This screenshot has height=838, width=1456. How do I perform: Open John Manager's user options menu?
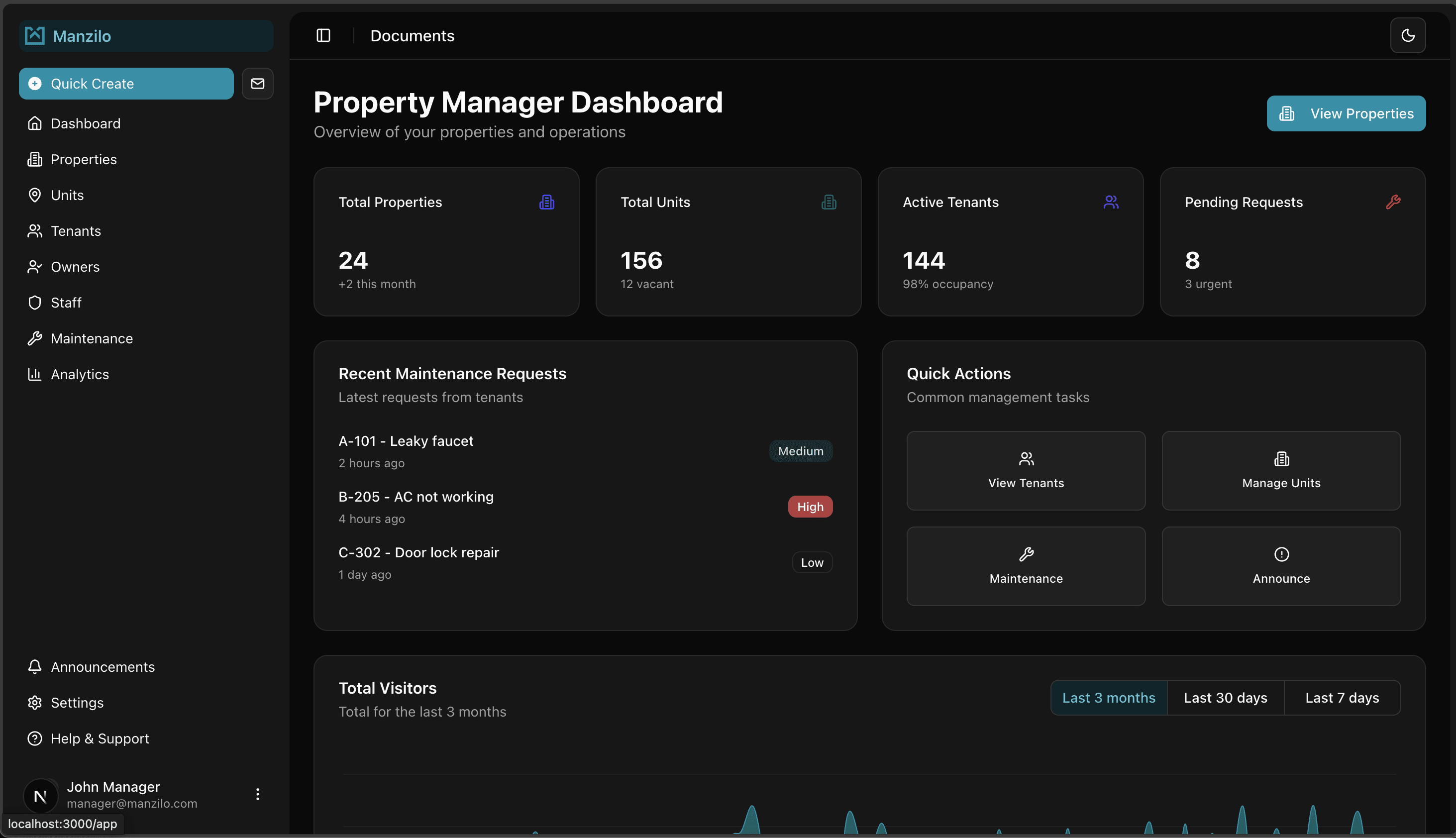tap(257, 794)
